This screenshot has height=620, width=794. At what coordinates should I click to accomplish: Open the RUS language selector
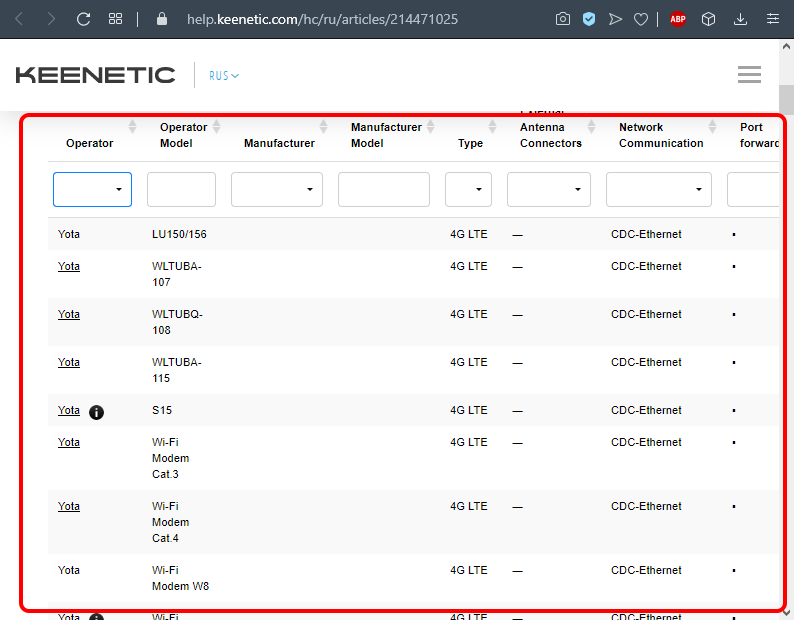pyautogui.click(x=224, y=75)
